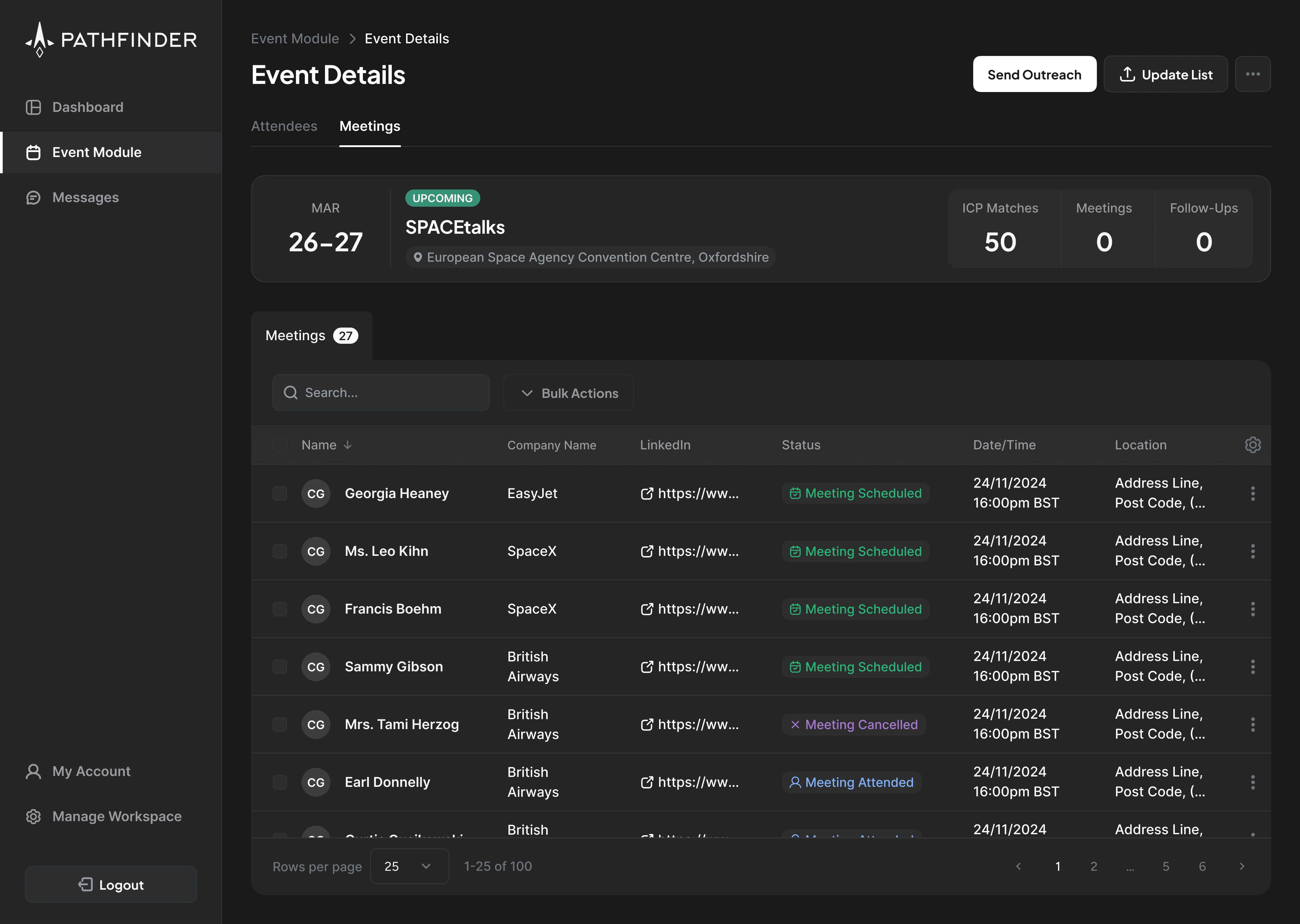Open the LinkedIn link icon for Francis Boehm

647,609
